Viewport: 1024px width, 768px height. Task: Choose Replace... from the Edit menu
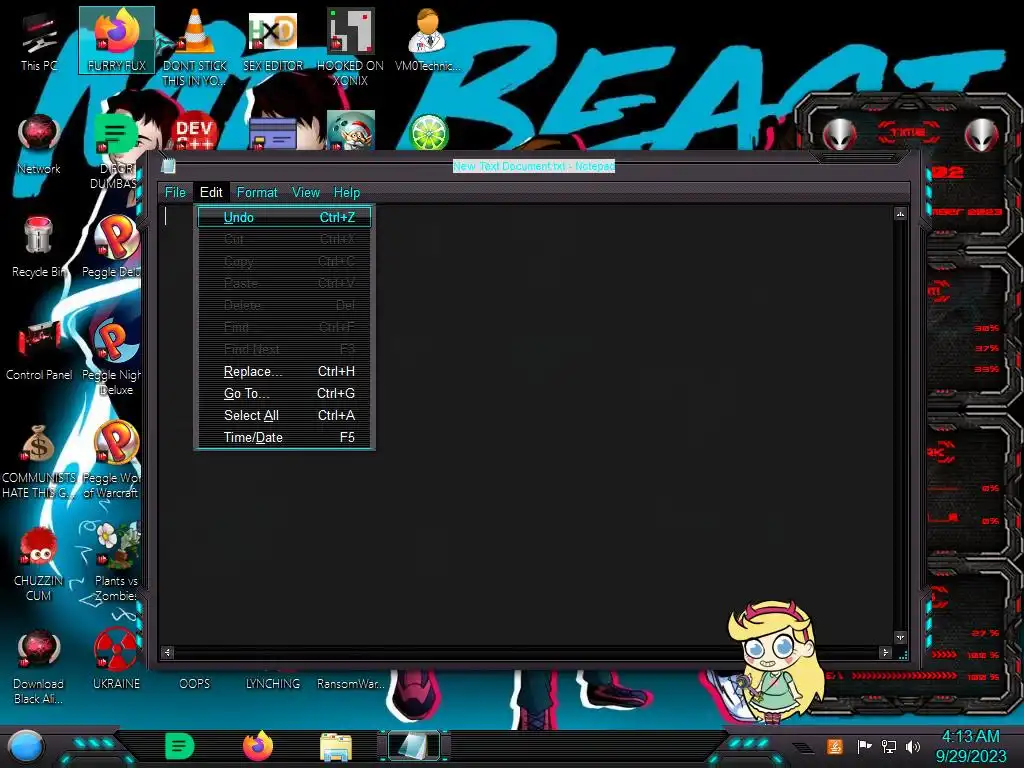(x=284, y=372)
